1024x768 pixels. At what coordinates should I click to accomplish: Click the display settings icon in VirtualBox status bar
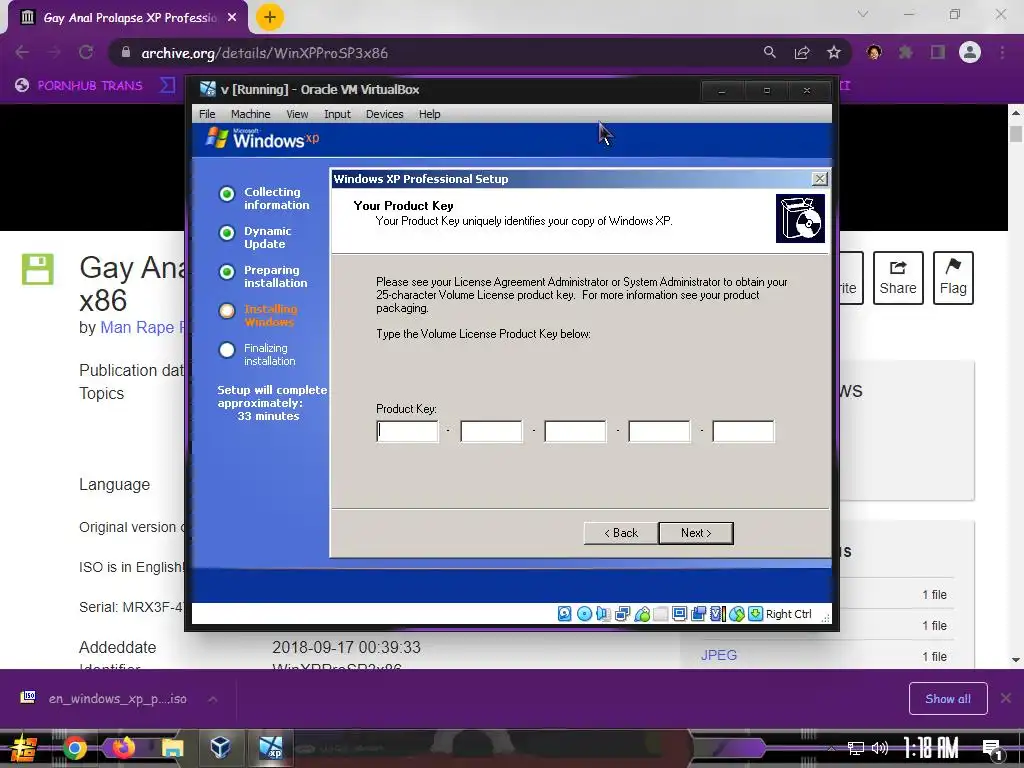point(679,614)
